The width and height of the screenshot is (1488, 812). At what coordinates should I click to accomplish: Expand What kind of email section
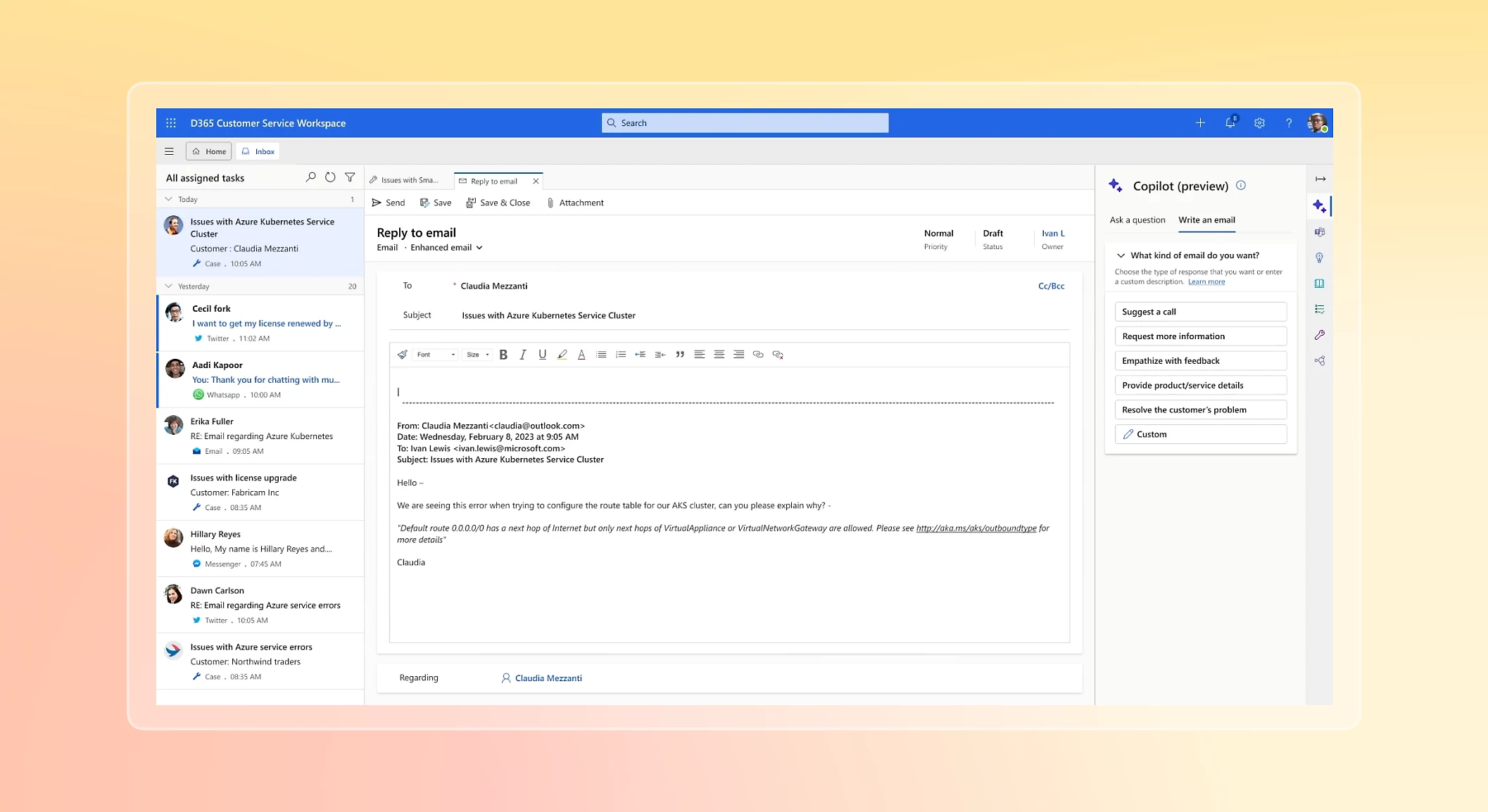(1121, 255)
